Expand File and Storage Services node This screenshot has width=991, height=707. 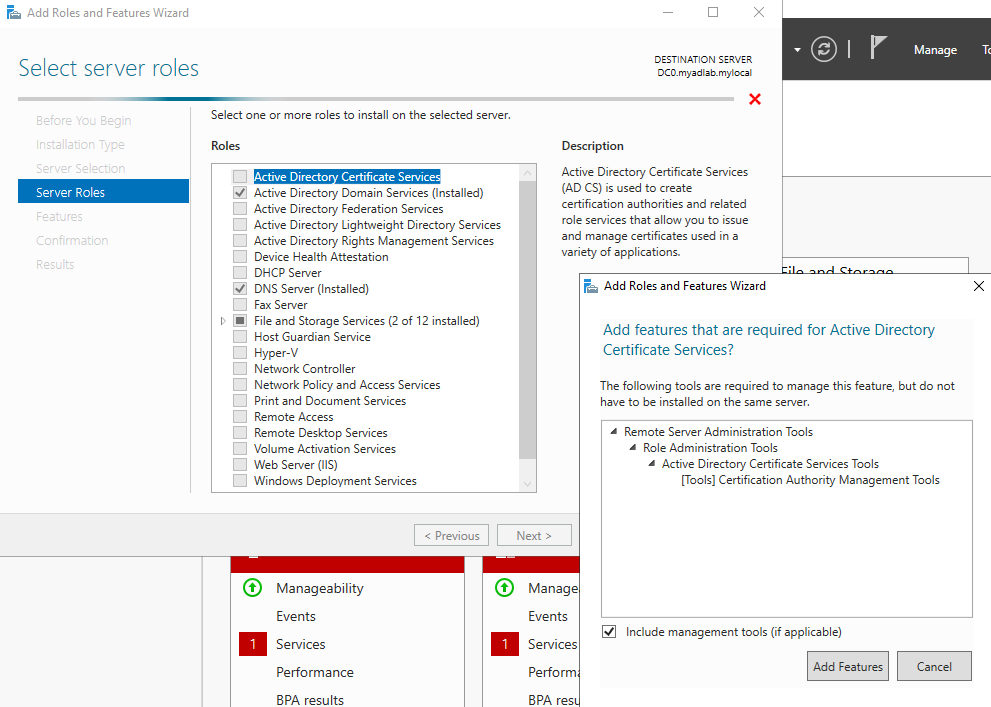click(223, 321)
